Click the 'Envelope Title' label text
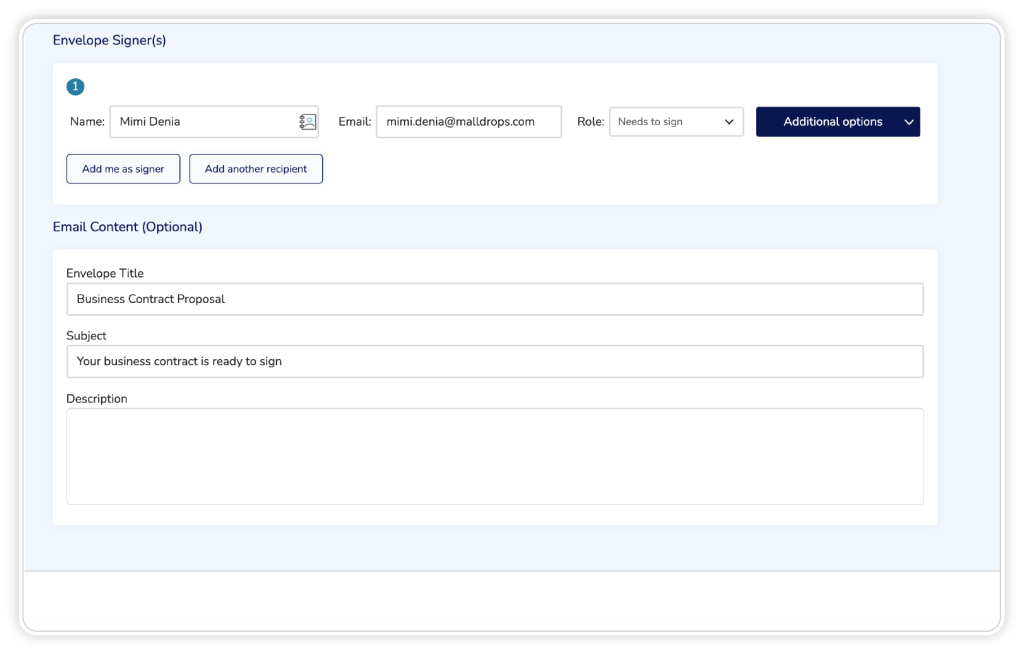This screenshot has height=654, width=1024. 105,273
